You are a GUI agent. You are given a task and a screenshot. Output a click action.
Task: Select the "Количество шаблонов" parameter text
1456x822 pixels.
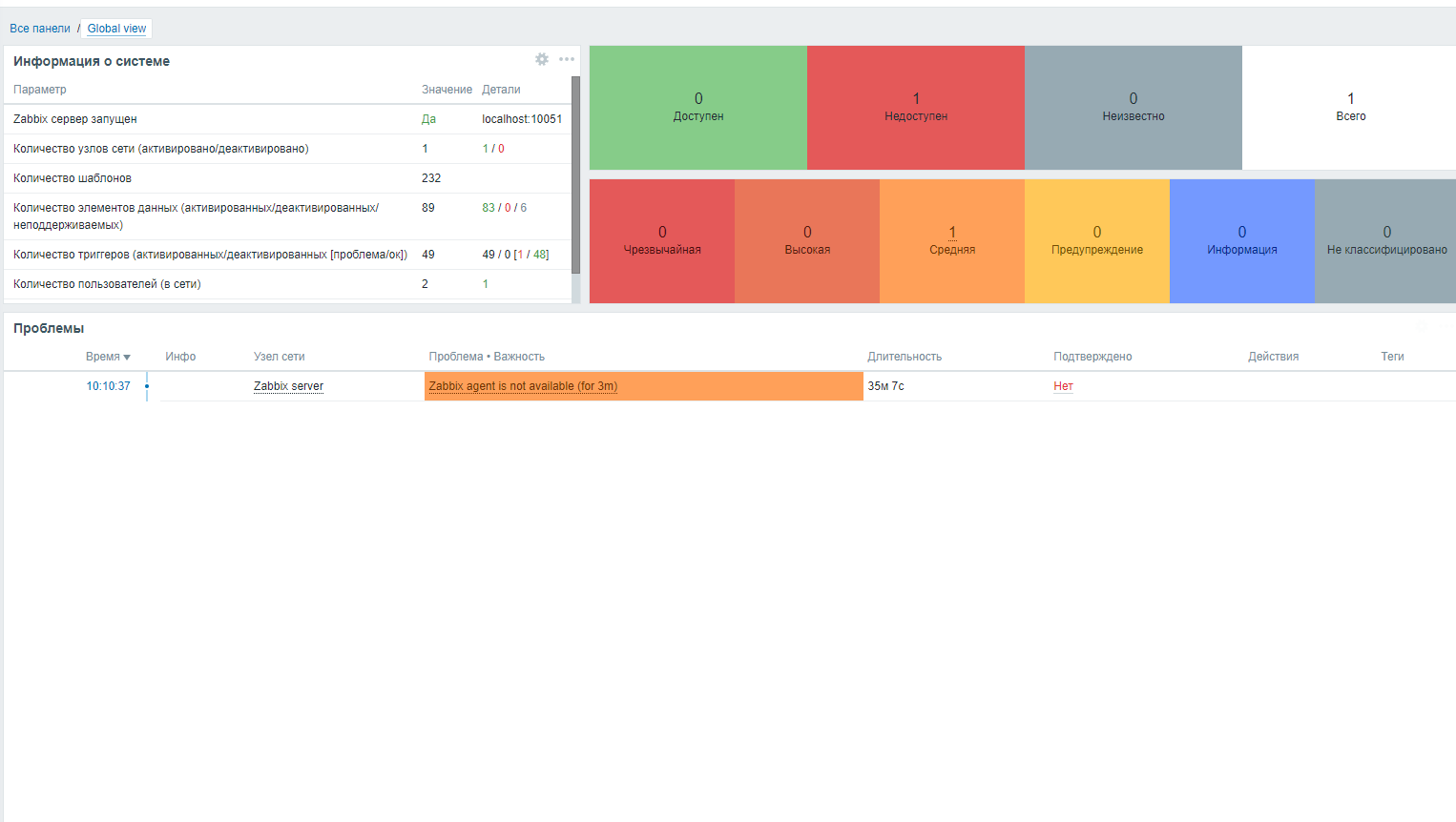(73, 178)
